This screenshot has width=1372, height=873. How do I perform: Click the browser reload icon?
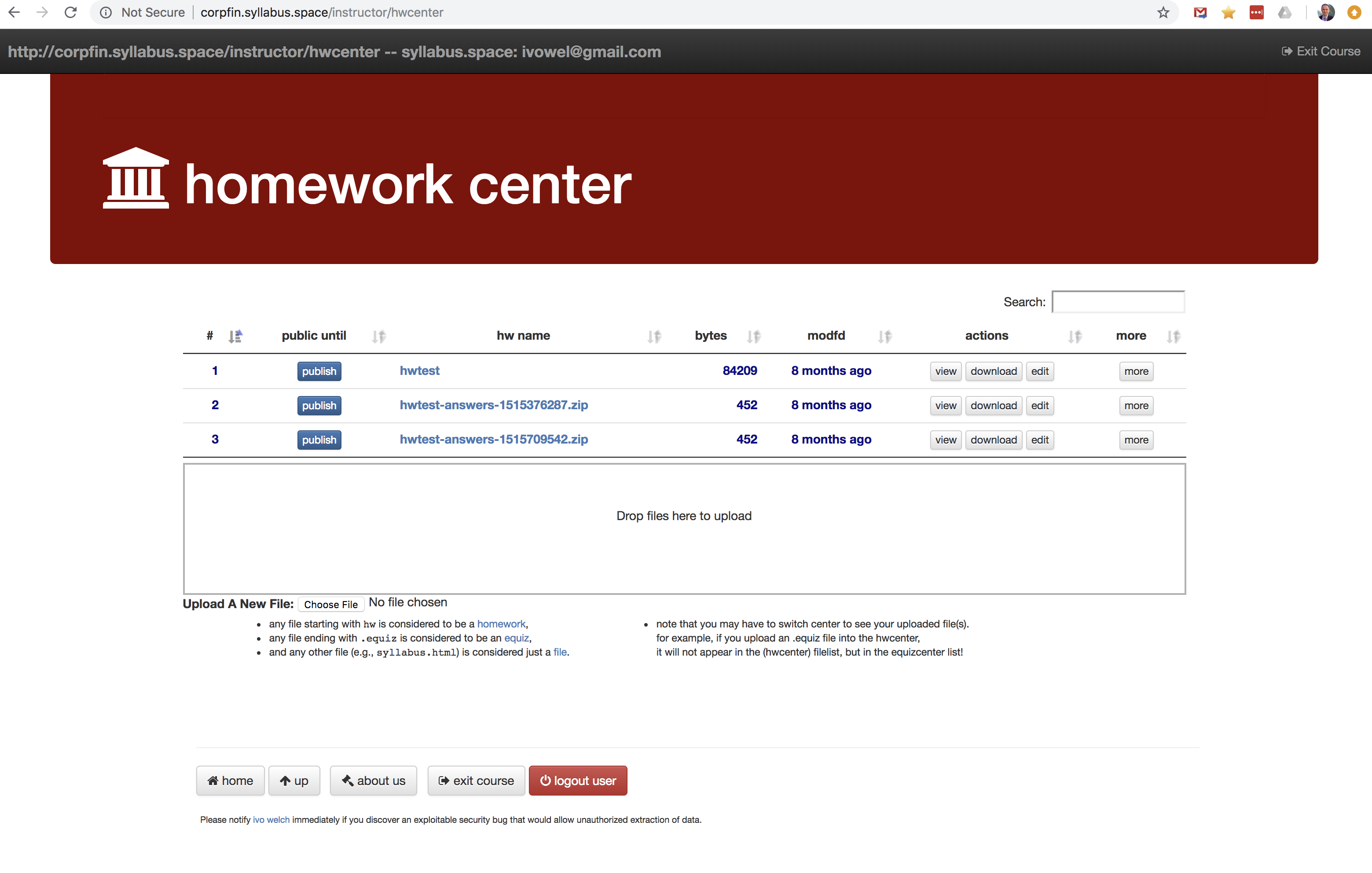[x=71, y=12]
